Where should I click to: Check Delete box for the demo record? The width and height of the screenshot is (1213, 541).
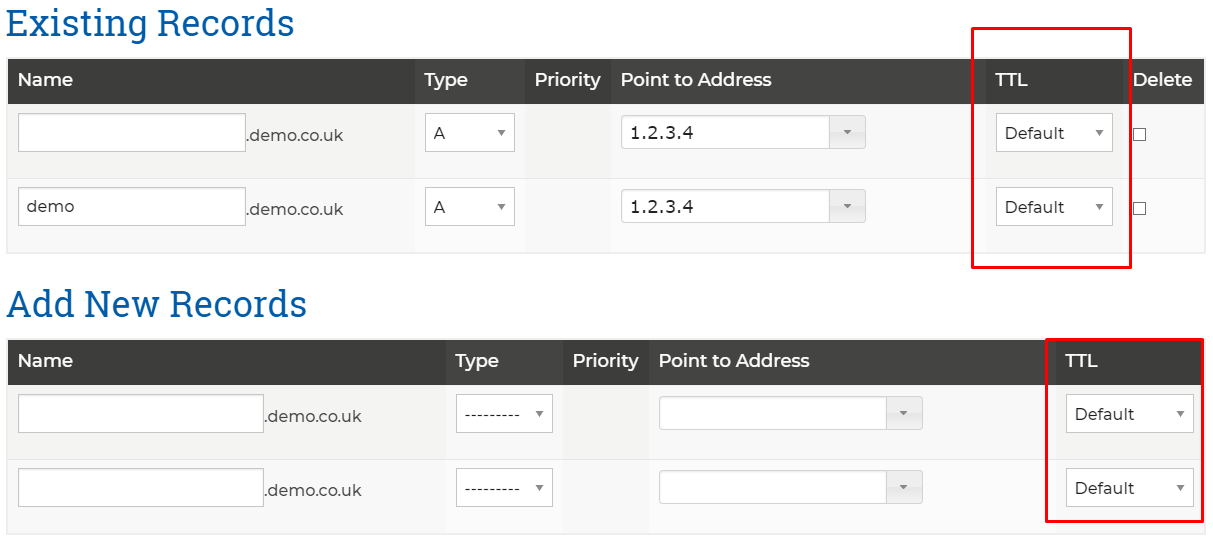click(x=1139, y=208)
